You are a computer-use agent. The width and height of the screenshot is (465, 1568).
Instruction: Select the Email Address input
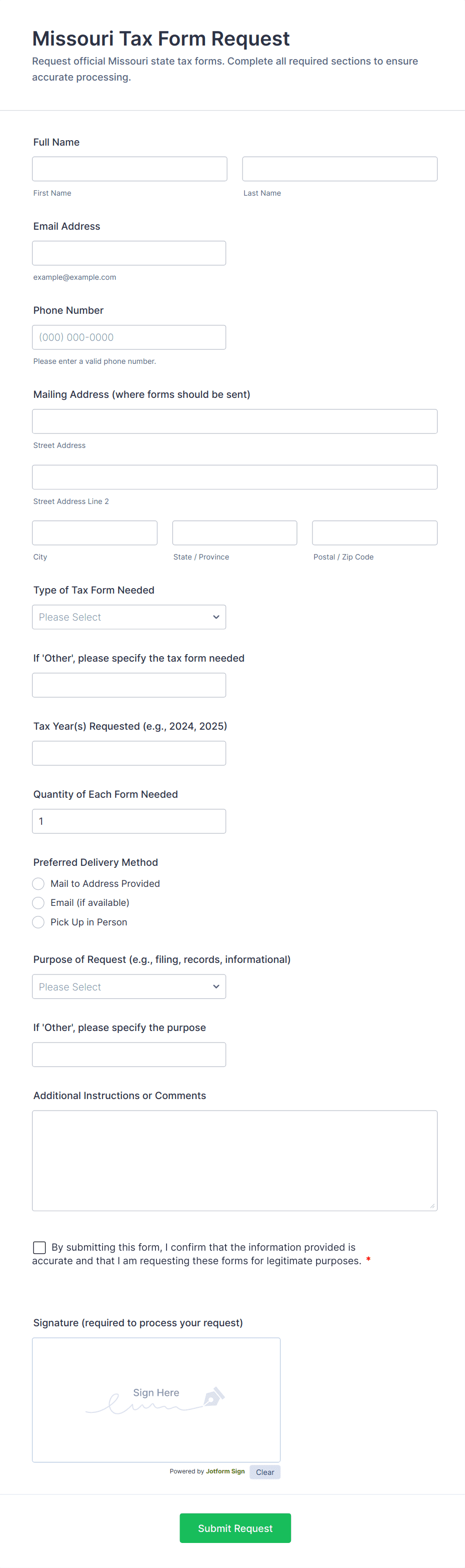point(129,253)
